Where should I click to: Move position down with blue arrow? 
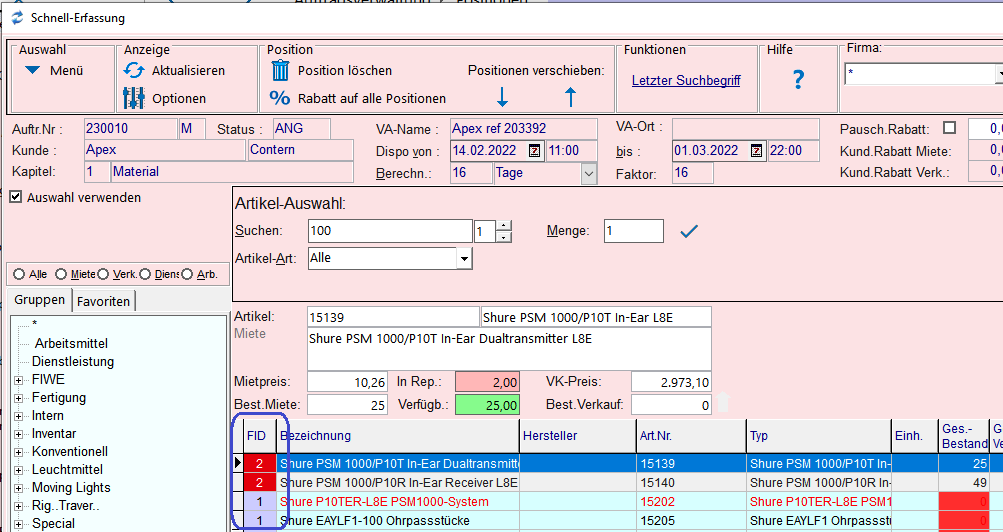pos(502,97)
